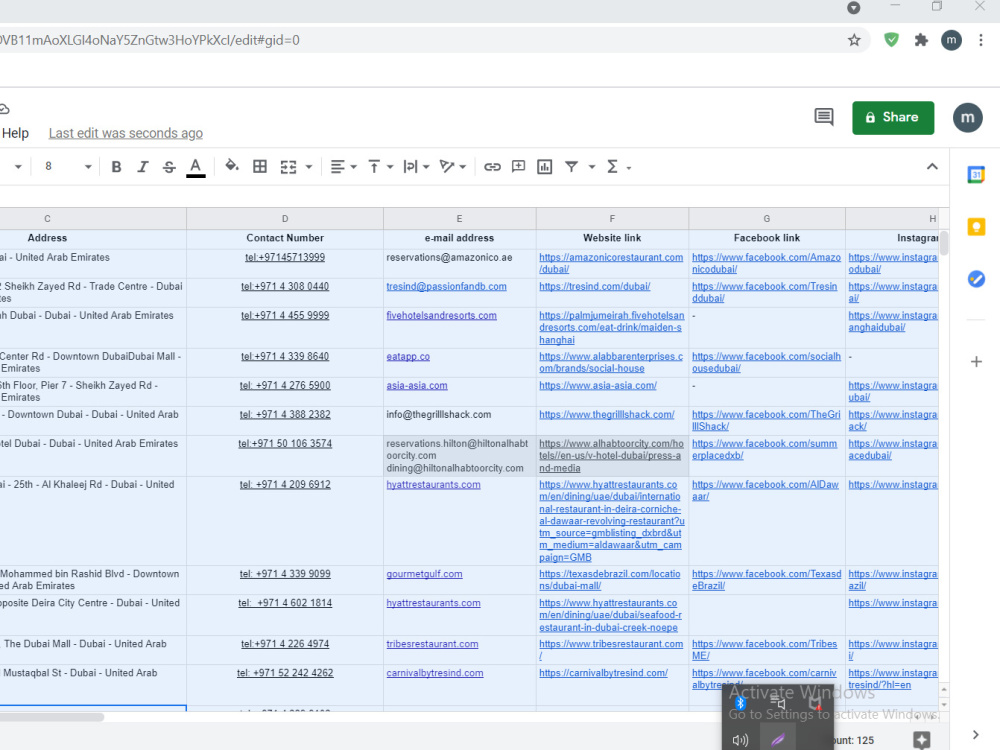Toggle bold formatting
This screenshot has width=1000, height=750.
(x=116, y=167)
